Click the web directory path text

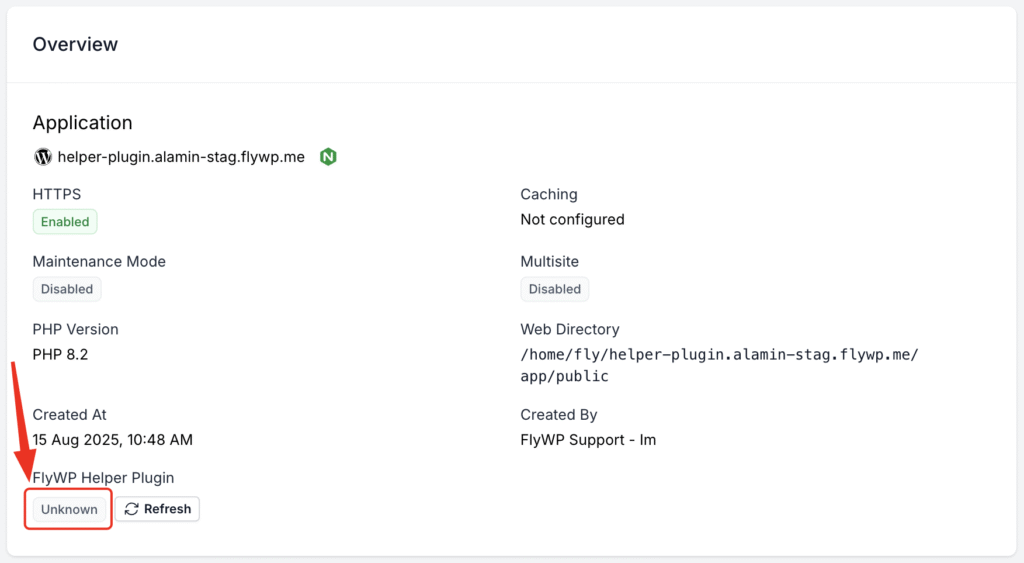click(x=719, y=365)
